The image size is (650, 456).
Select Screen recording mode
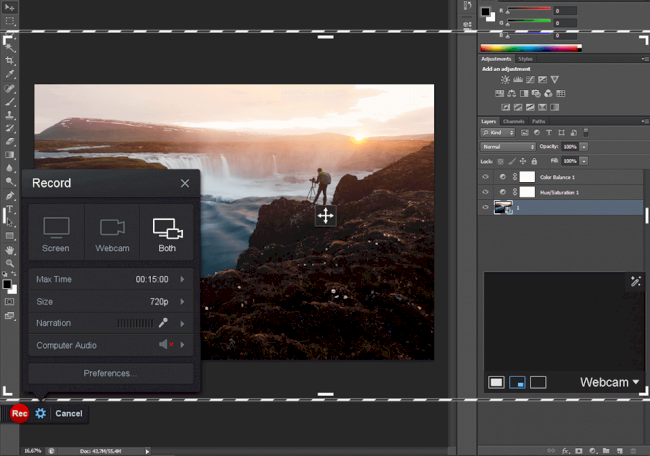56,233
